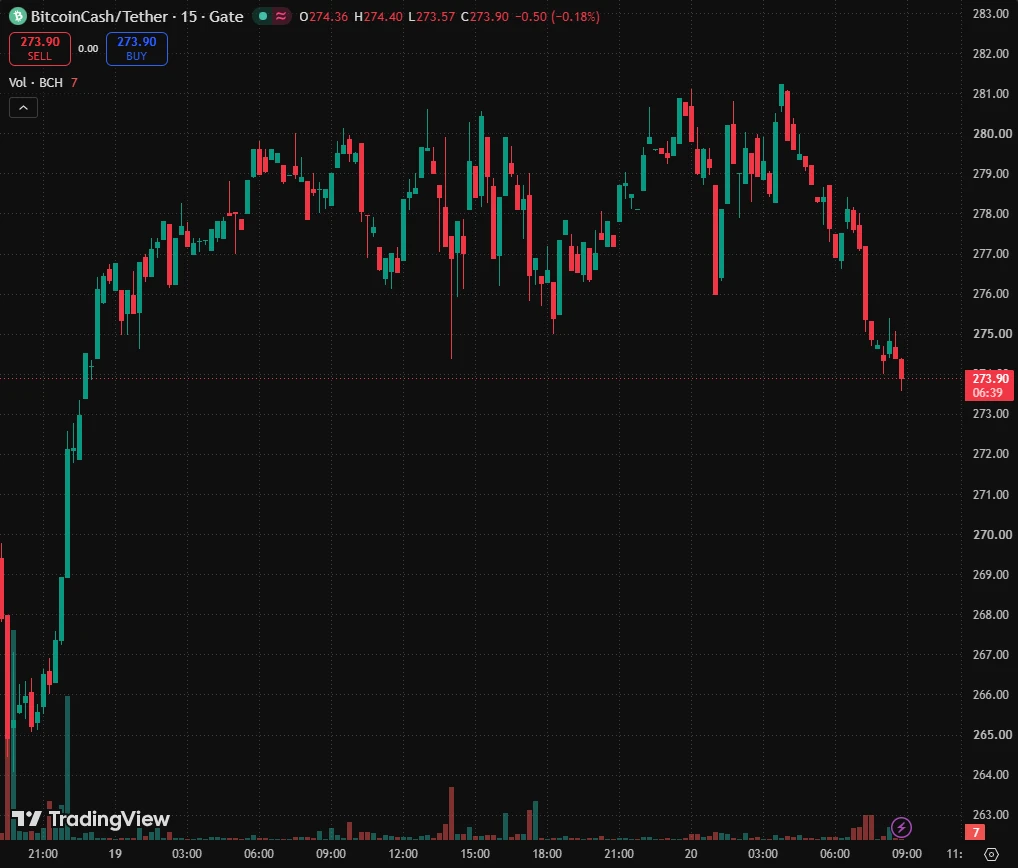Click the red 273.90 SELL button
The height and width of the screenshot is (868, 1018).
pyautogui.click(x=40, y=49)
